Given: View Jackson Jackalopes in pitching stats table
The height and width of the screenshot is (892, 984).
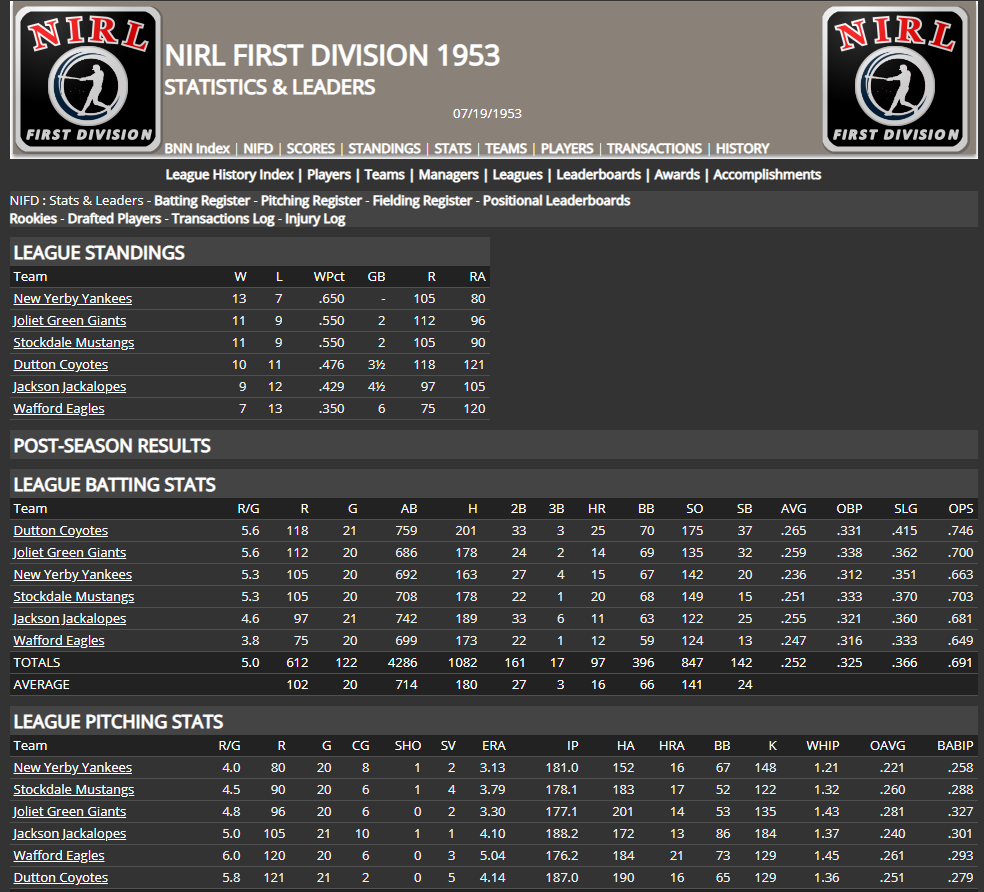Looking at the screenshot, I should [69, 833].
